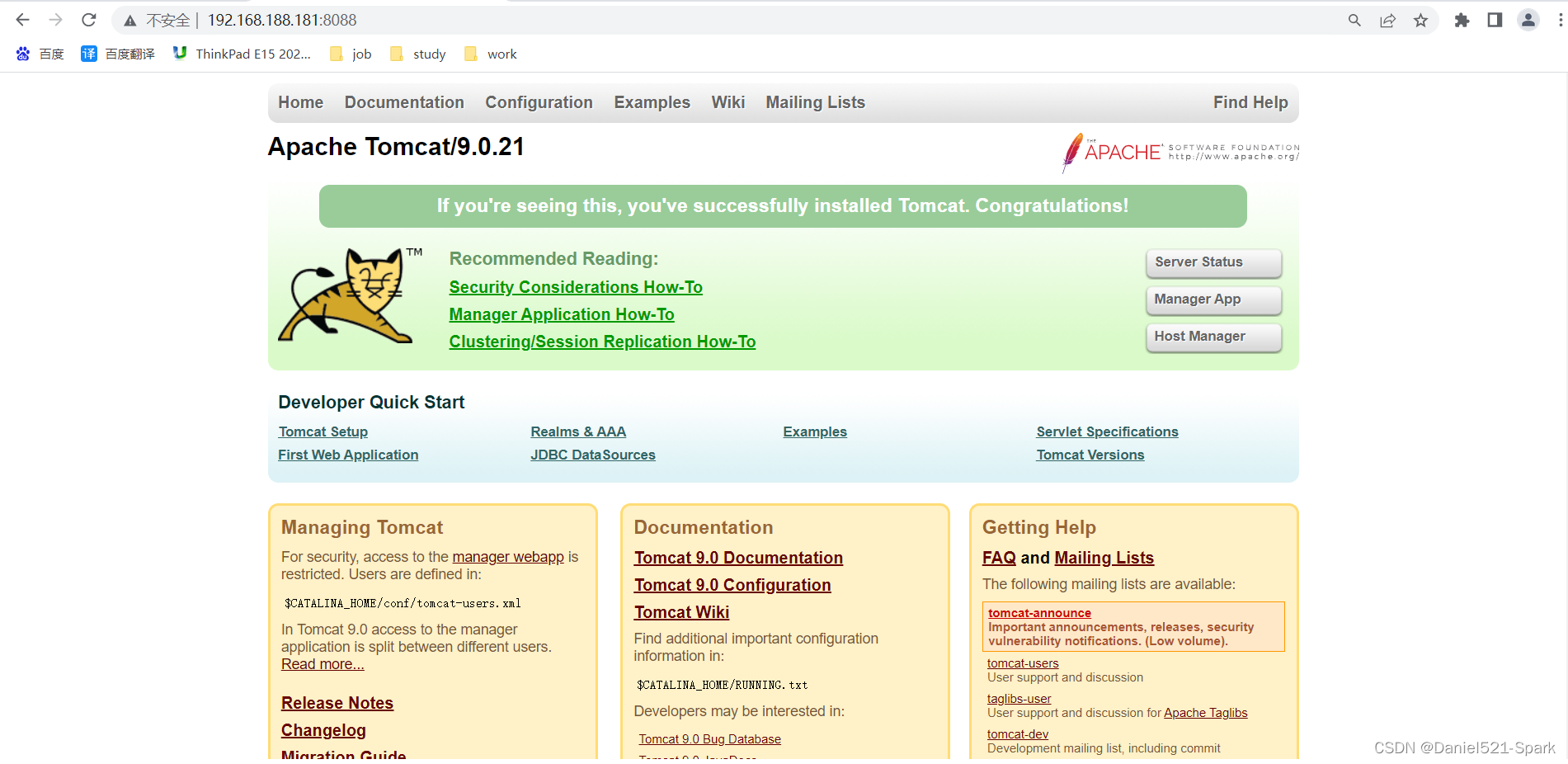This screenshot has height=764, width=1568.
Task: Click the Read more... link
Action: [323, 664]
